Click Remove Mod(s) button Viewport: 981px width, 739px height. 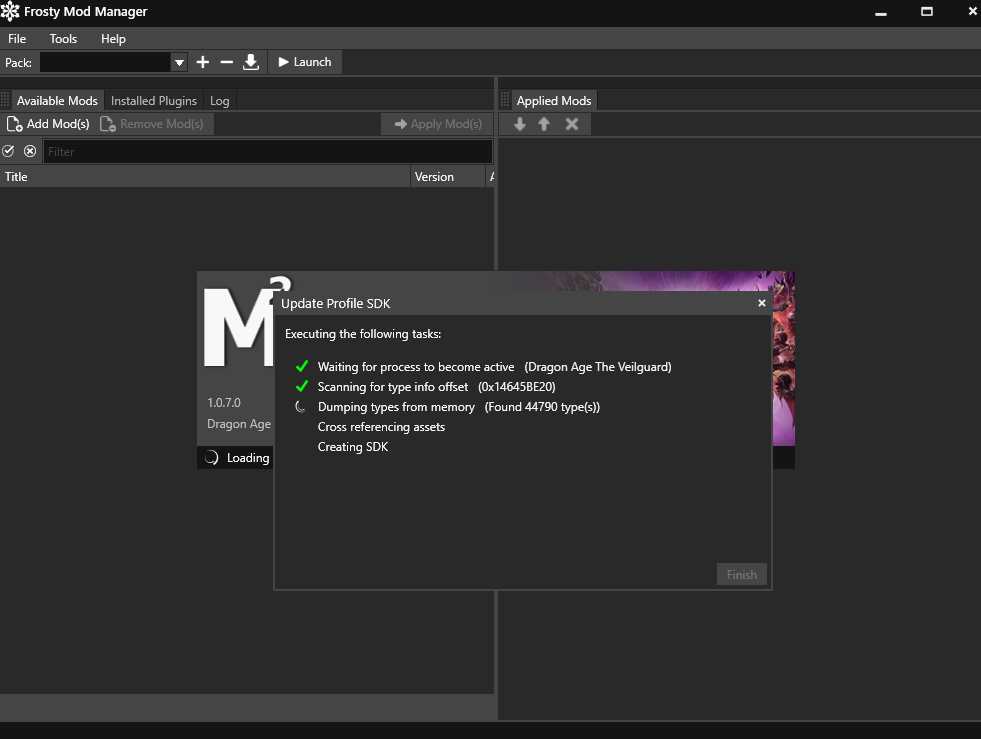(x=152, y=124)
